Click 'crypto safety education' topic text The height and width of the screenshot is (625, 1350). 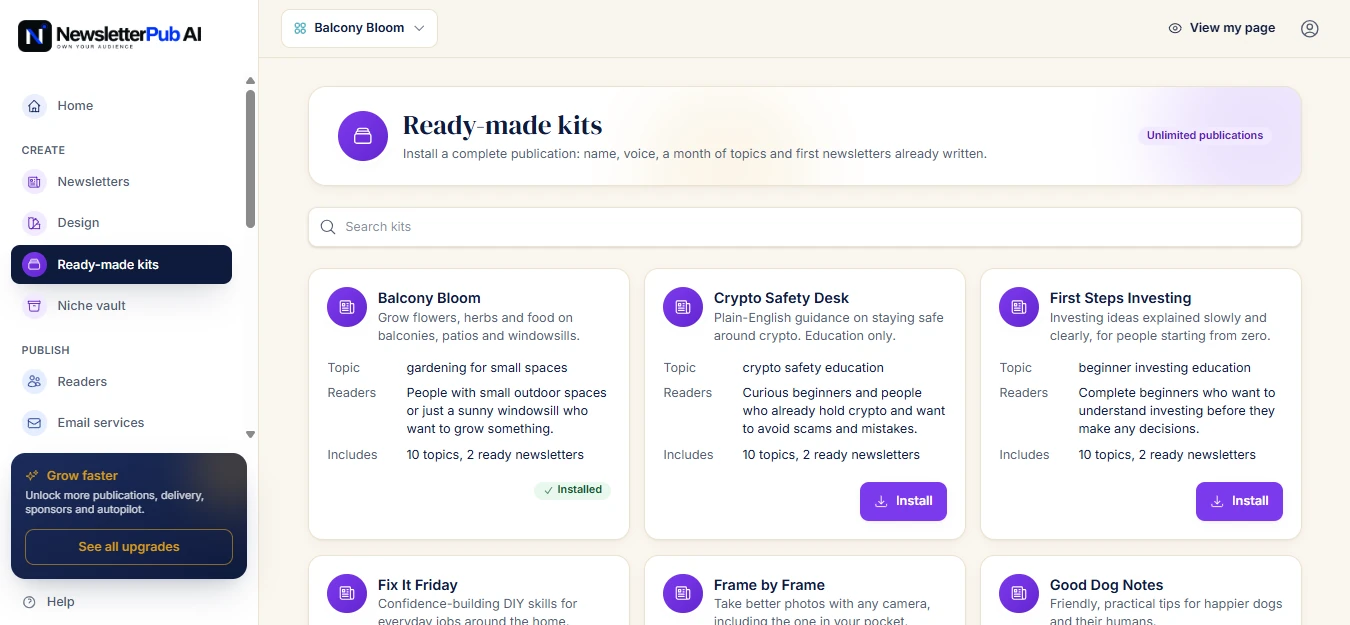tap(813, 368)
